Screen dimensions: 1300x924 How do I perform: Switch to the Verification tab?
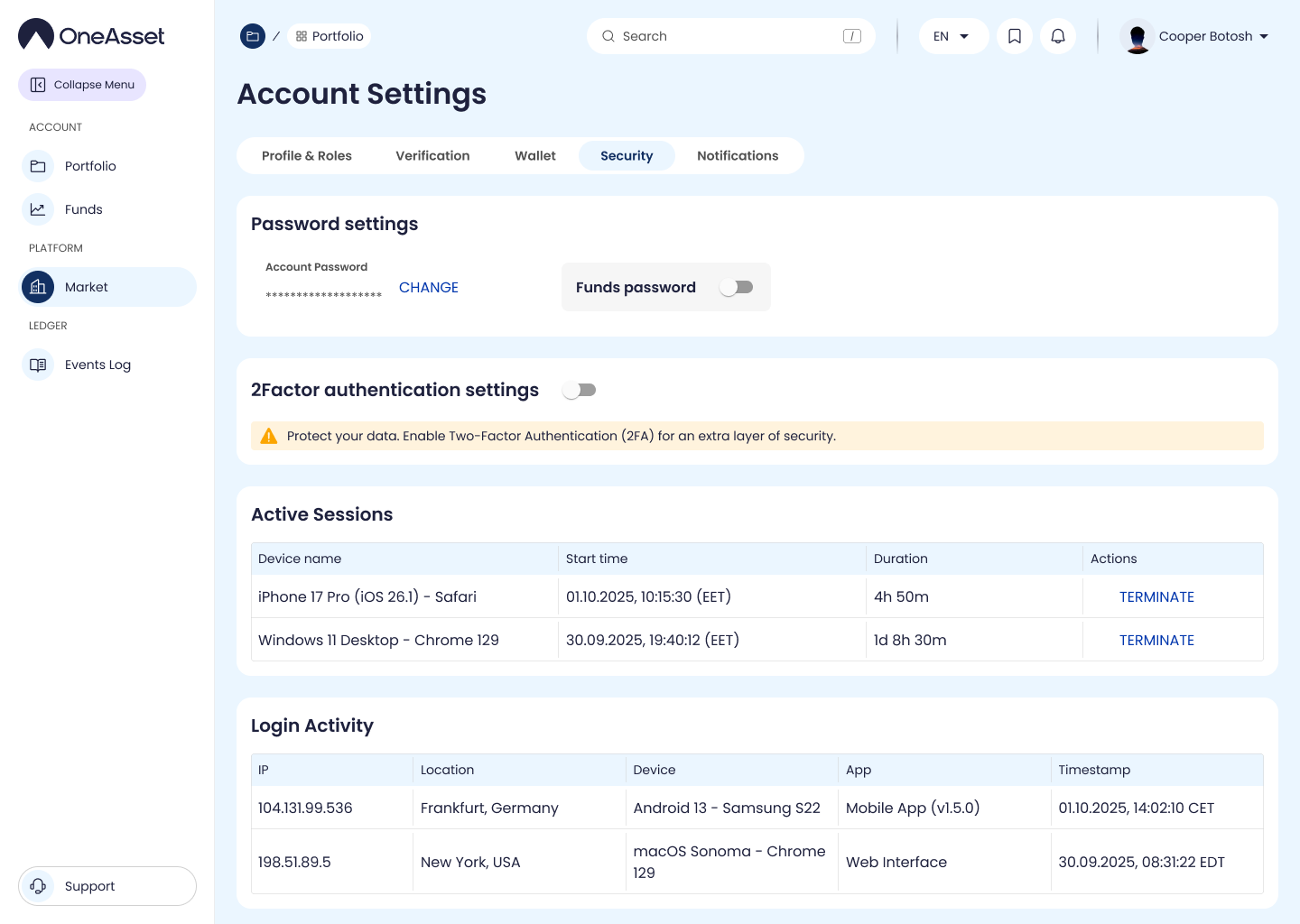coord(432,155)
